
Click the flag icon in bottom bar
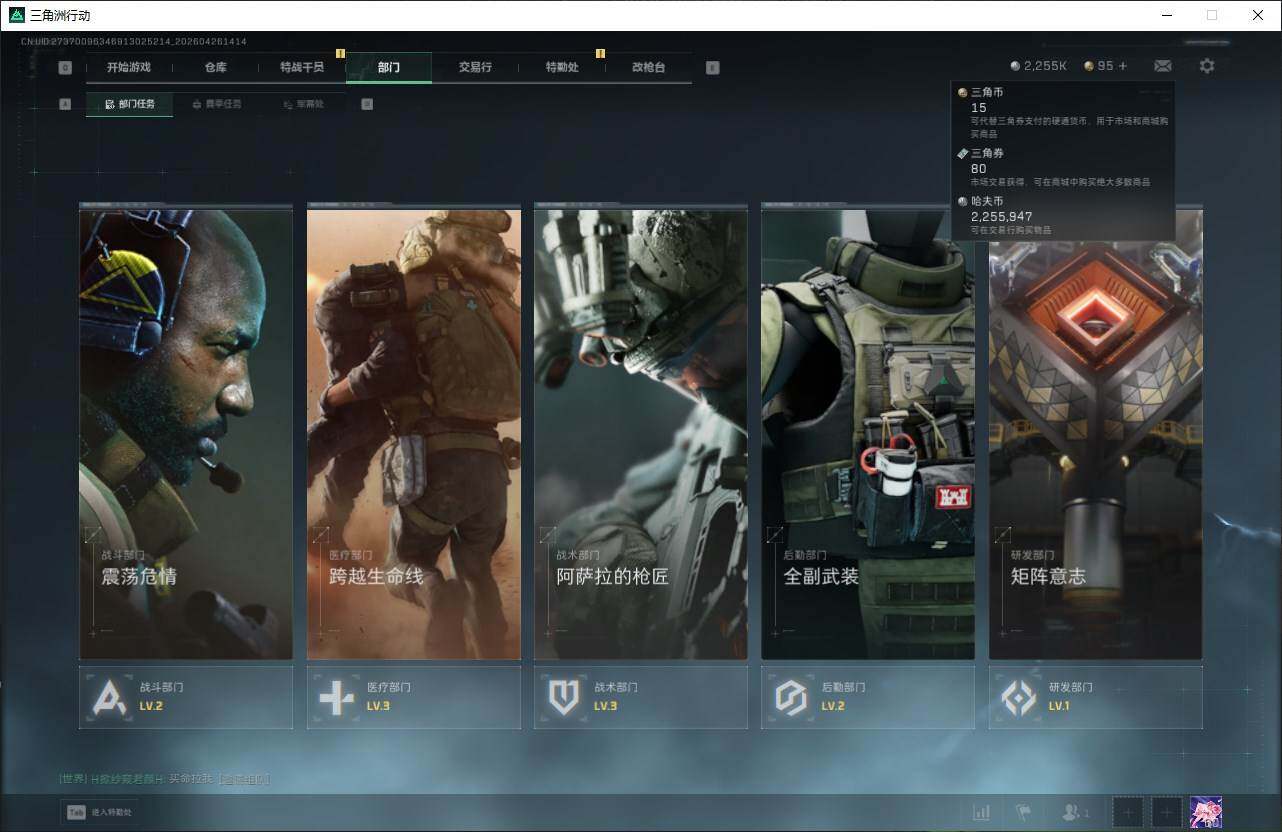(x=1023, y=813)
